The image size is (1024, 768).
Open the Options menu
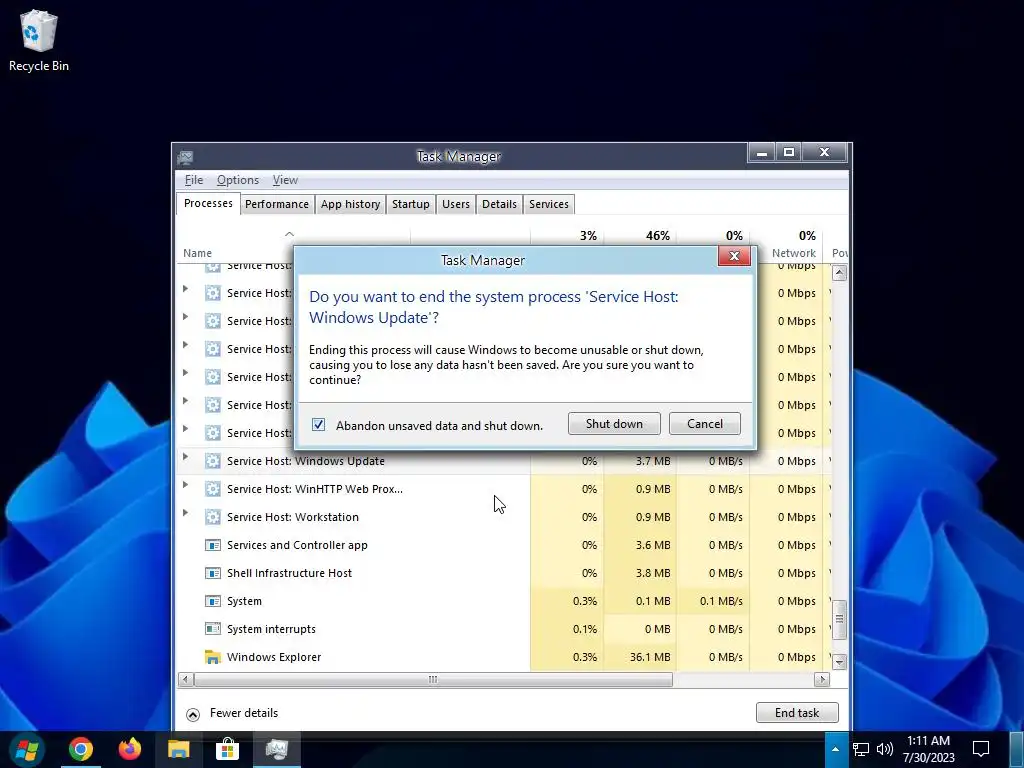click(238, 180)
